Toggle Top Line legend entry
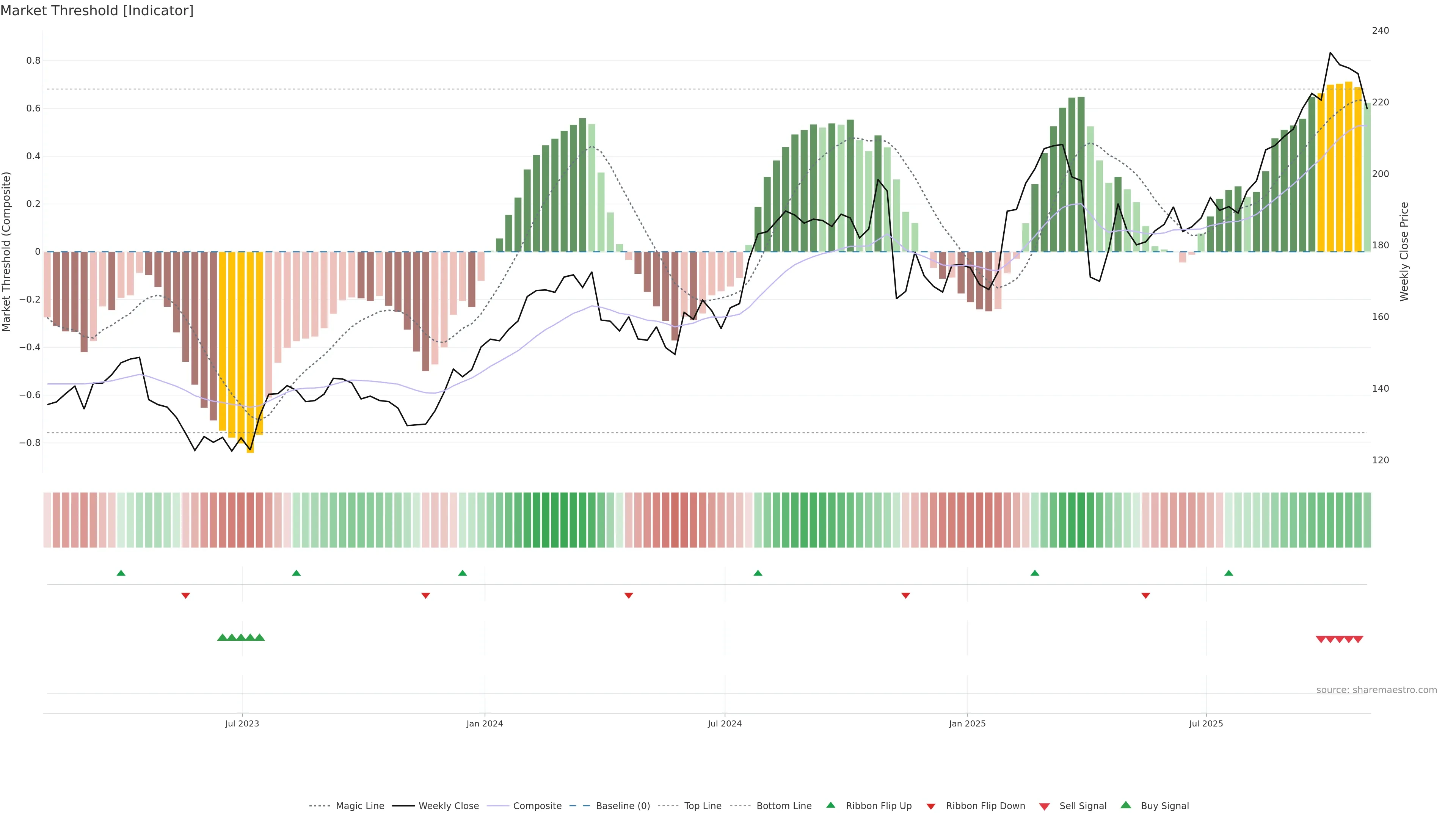This screenshot has width=1456, height=819. coord(703,806)
